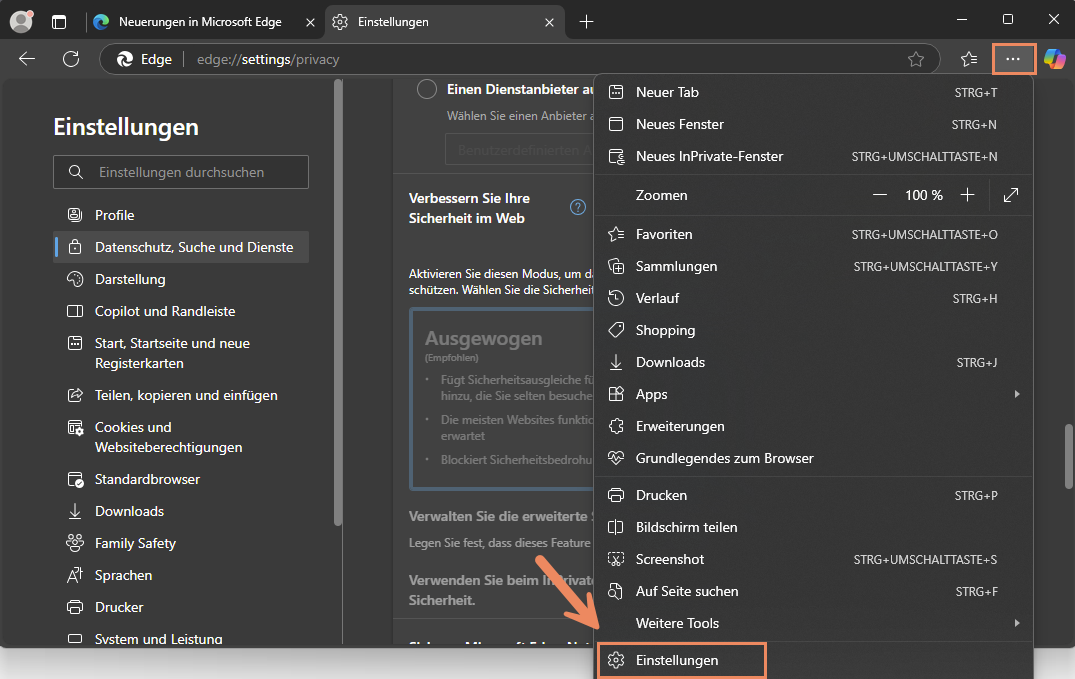
Task: Click the help question-mark icon beside Sicherheit im Web
Action: pos(578,207)
